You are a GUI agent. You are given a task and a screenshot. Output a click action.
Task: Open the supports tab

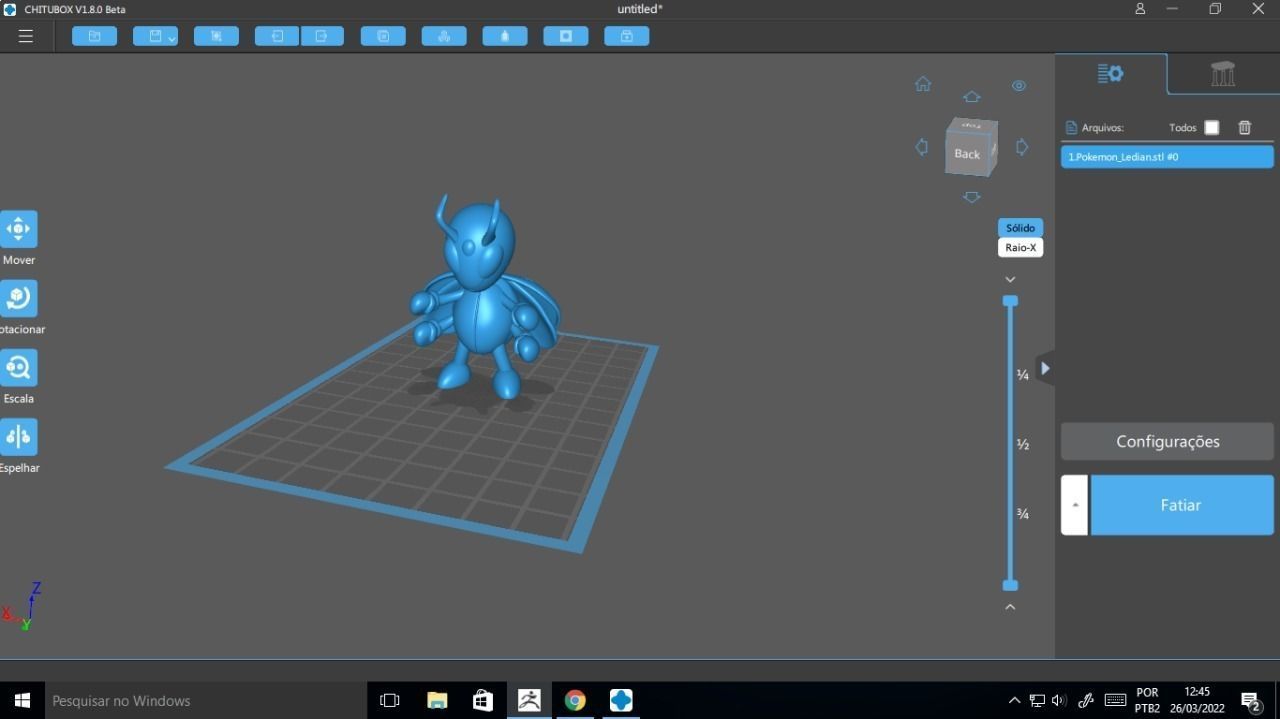[1223, 73]
